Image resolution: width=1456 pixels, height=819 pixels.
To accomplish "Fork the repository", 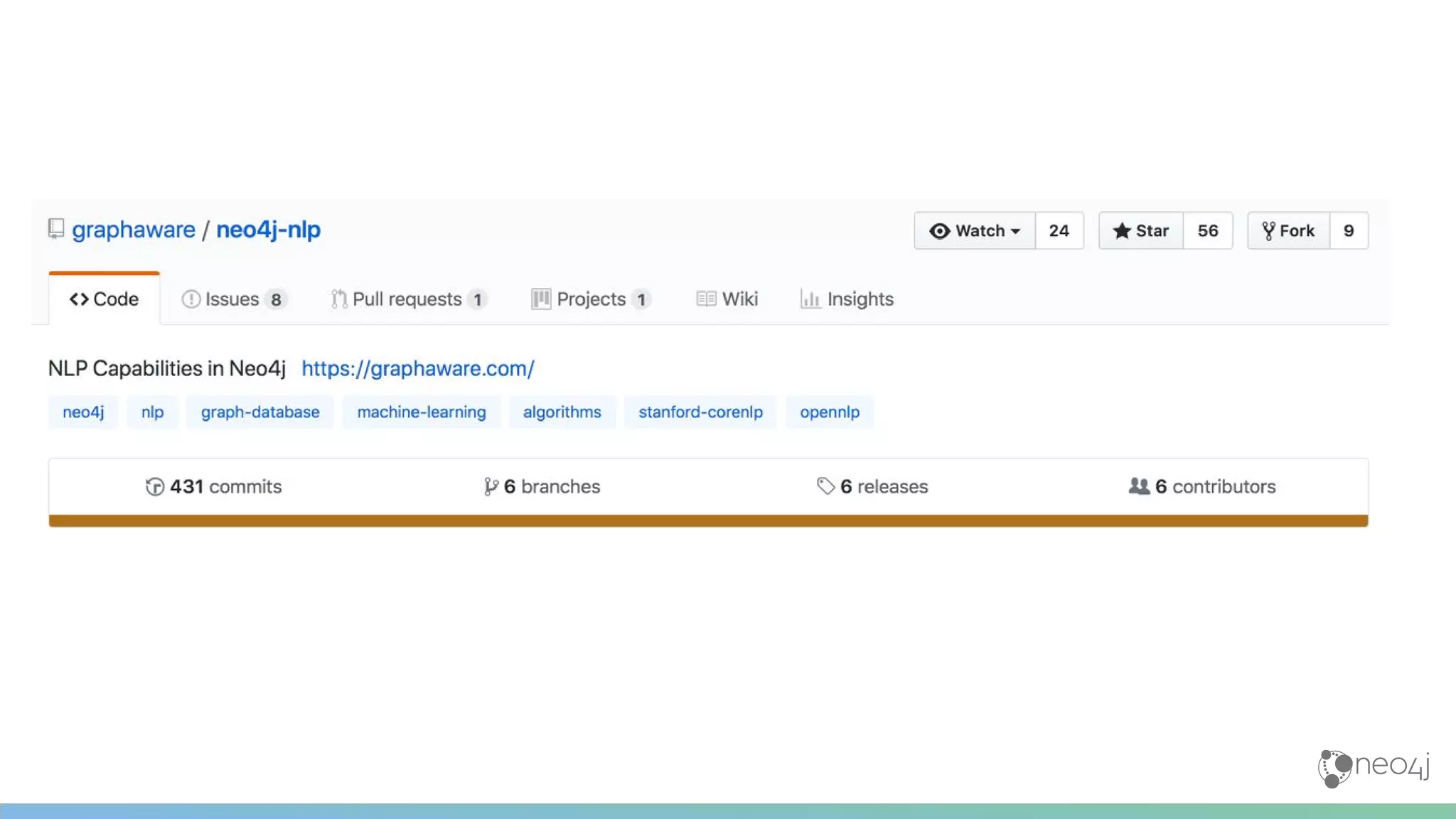I will click(1288, 231).
